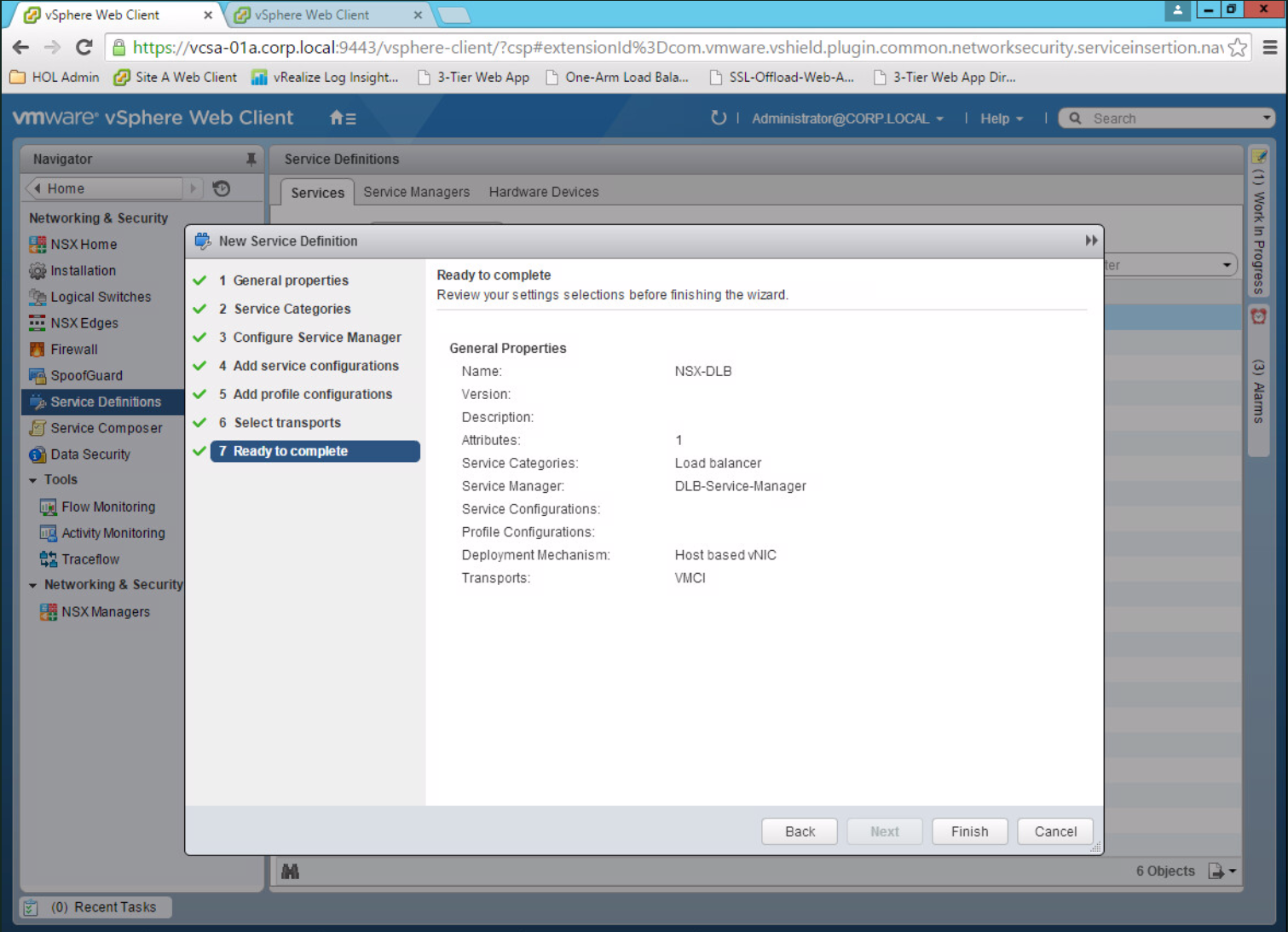The width and height of the screenshot is (1288, 932).
Task: Open the export options dropdown arrow
Action: (1233, 871)
